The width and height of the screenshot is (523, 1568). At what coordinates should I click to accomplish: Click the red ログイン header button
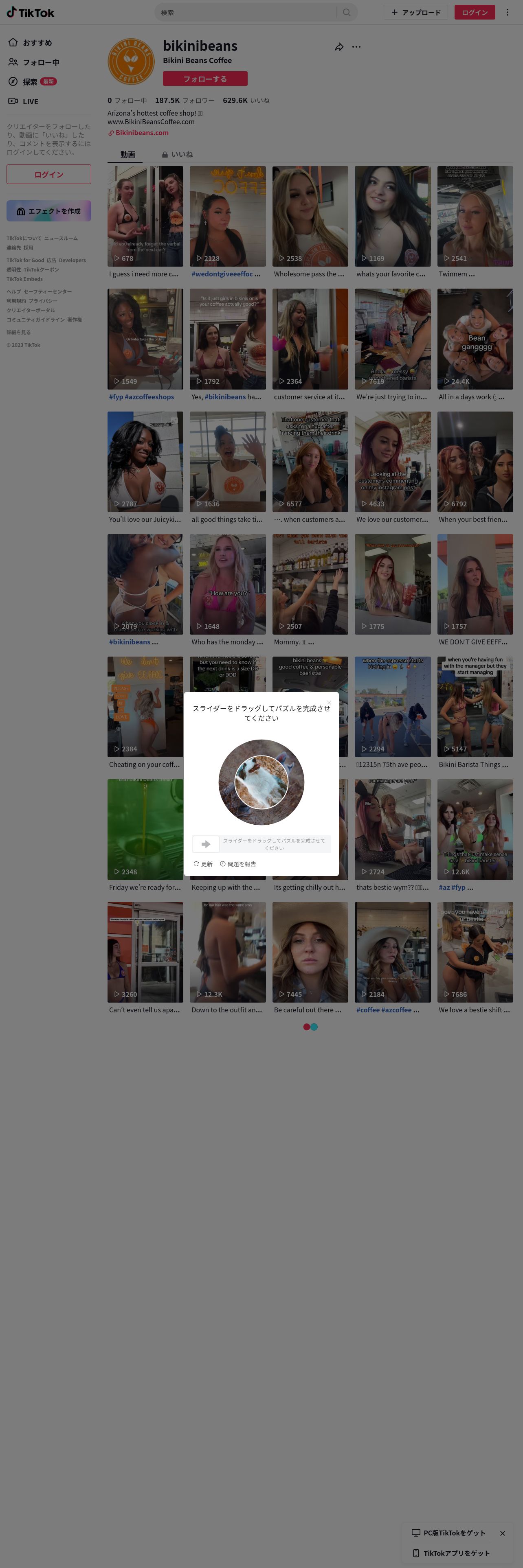coord(474,12)
